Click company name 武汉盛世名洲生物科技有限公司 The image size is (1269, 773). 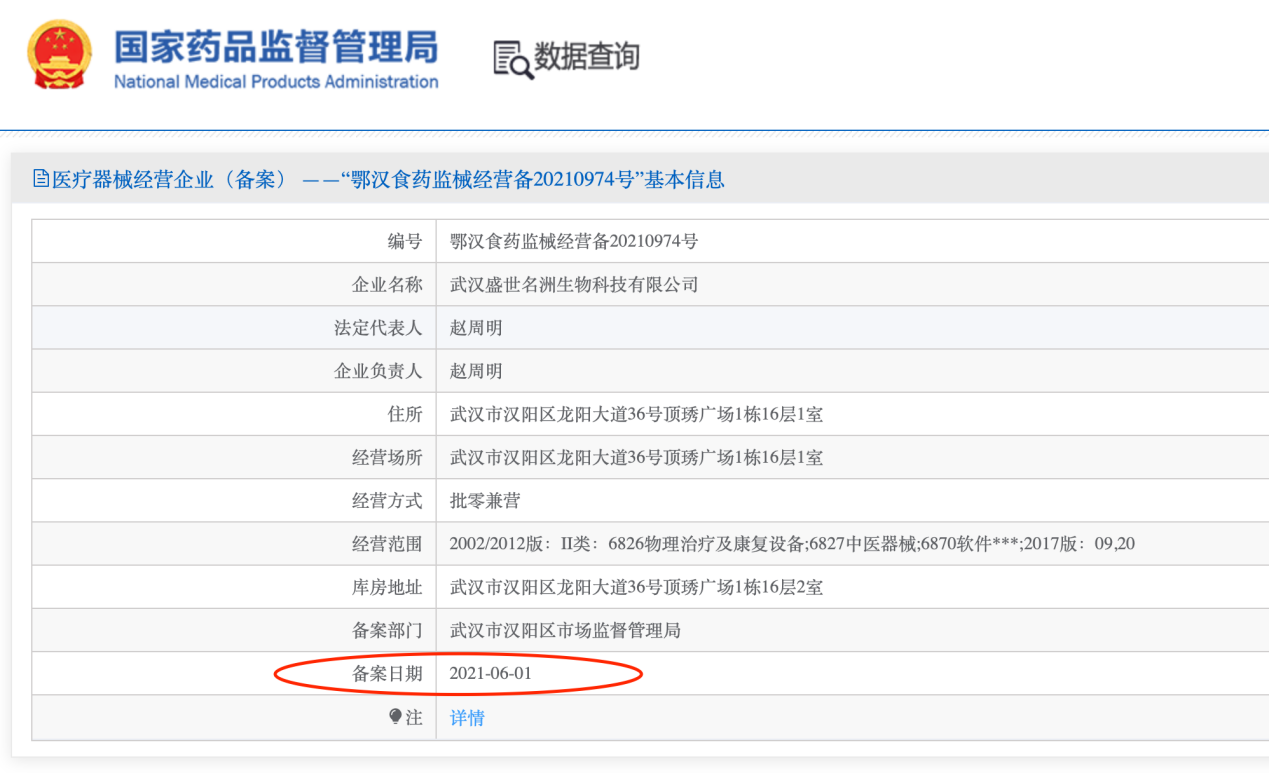click(x=574, y=285)
